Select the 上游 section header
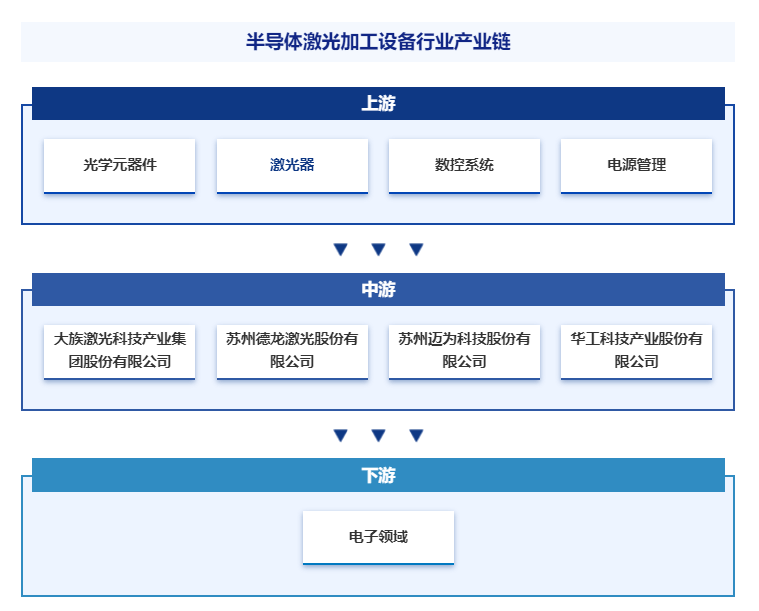This screenshot has height=611, width=759. (379, 104)
